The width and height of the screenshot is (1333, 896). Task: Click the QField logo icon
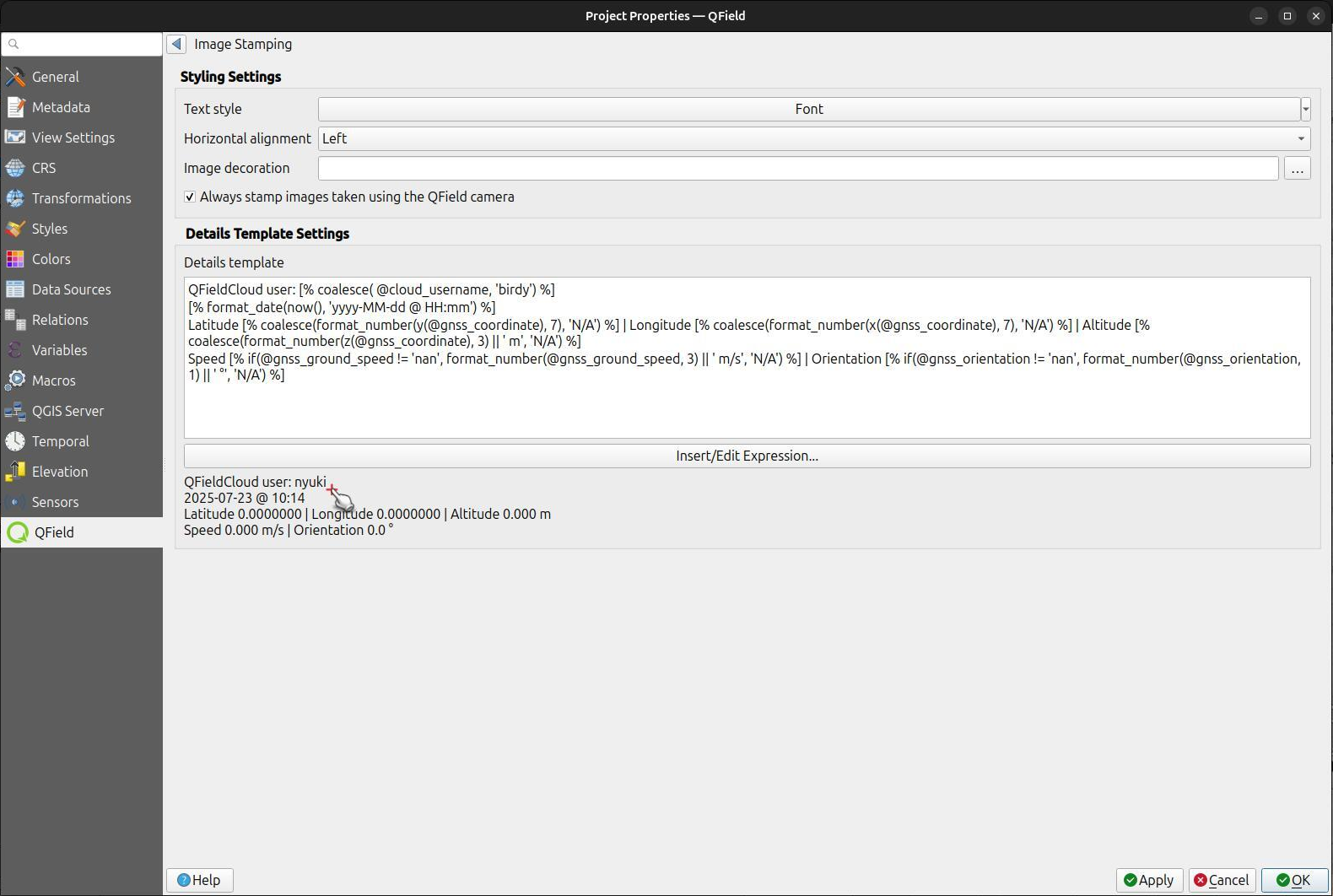coord(18,532)
